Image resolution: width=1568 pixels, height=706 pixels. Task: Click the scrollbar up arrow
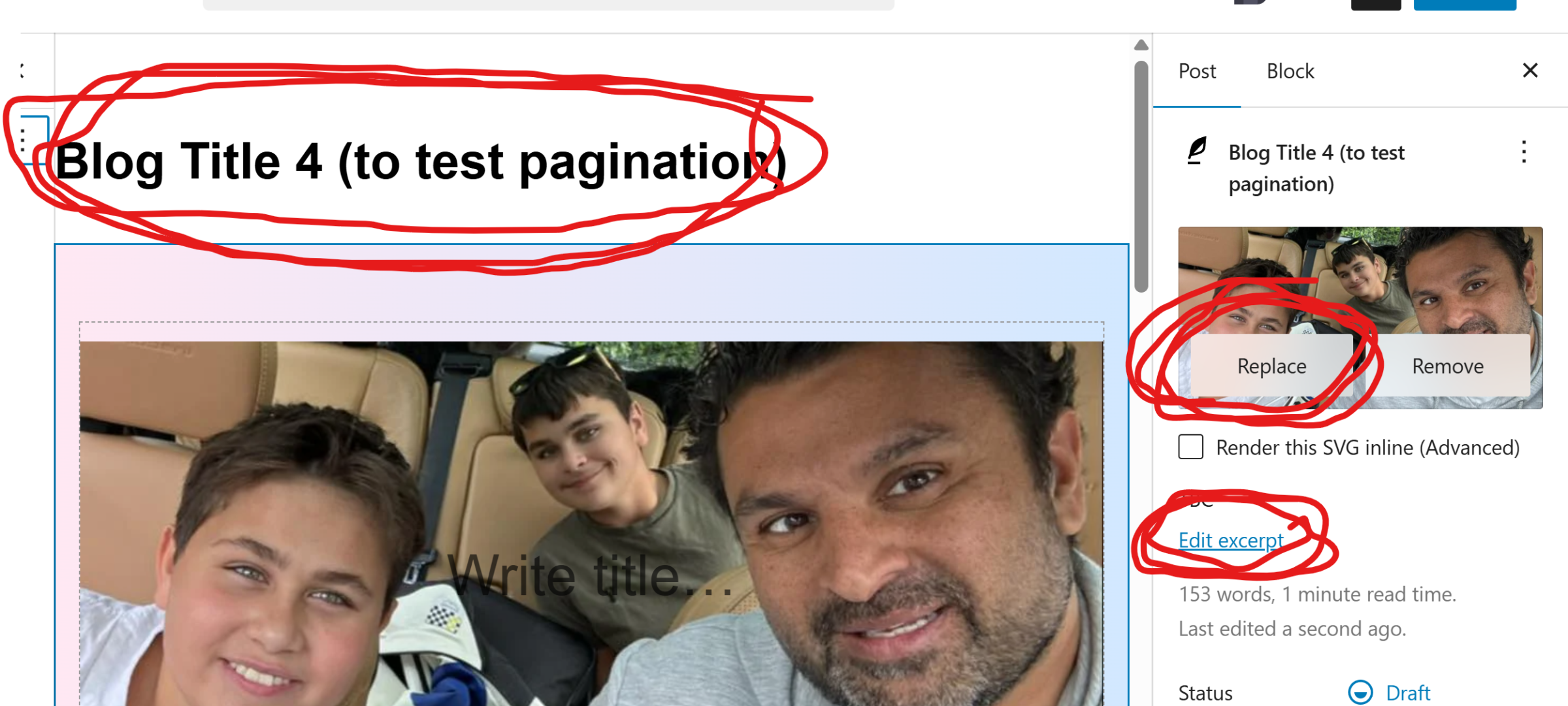[x=1141, y=45]
